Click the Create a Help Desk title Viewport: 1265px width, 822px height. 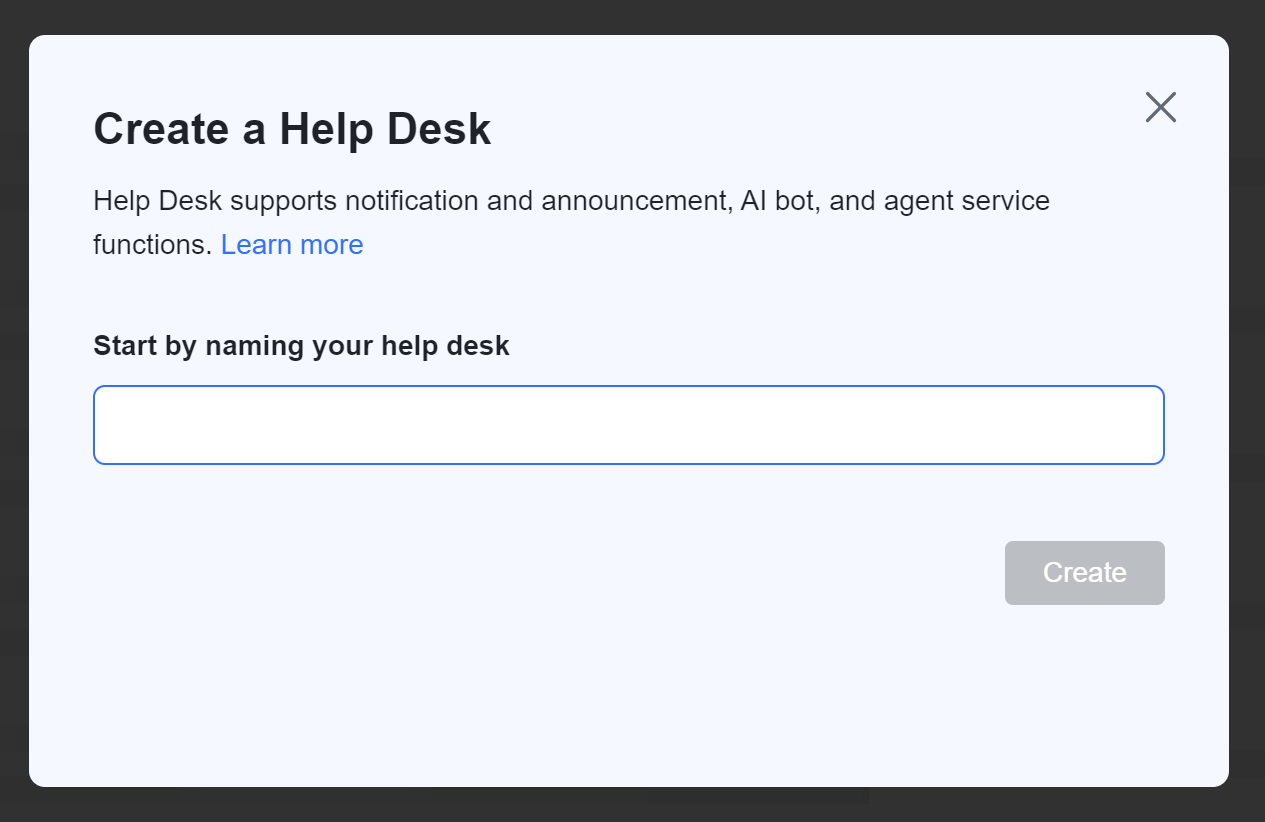292,128
